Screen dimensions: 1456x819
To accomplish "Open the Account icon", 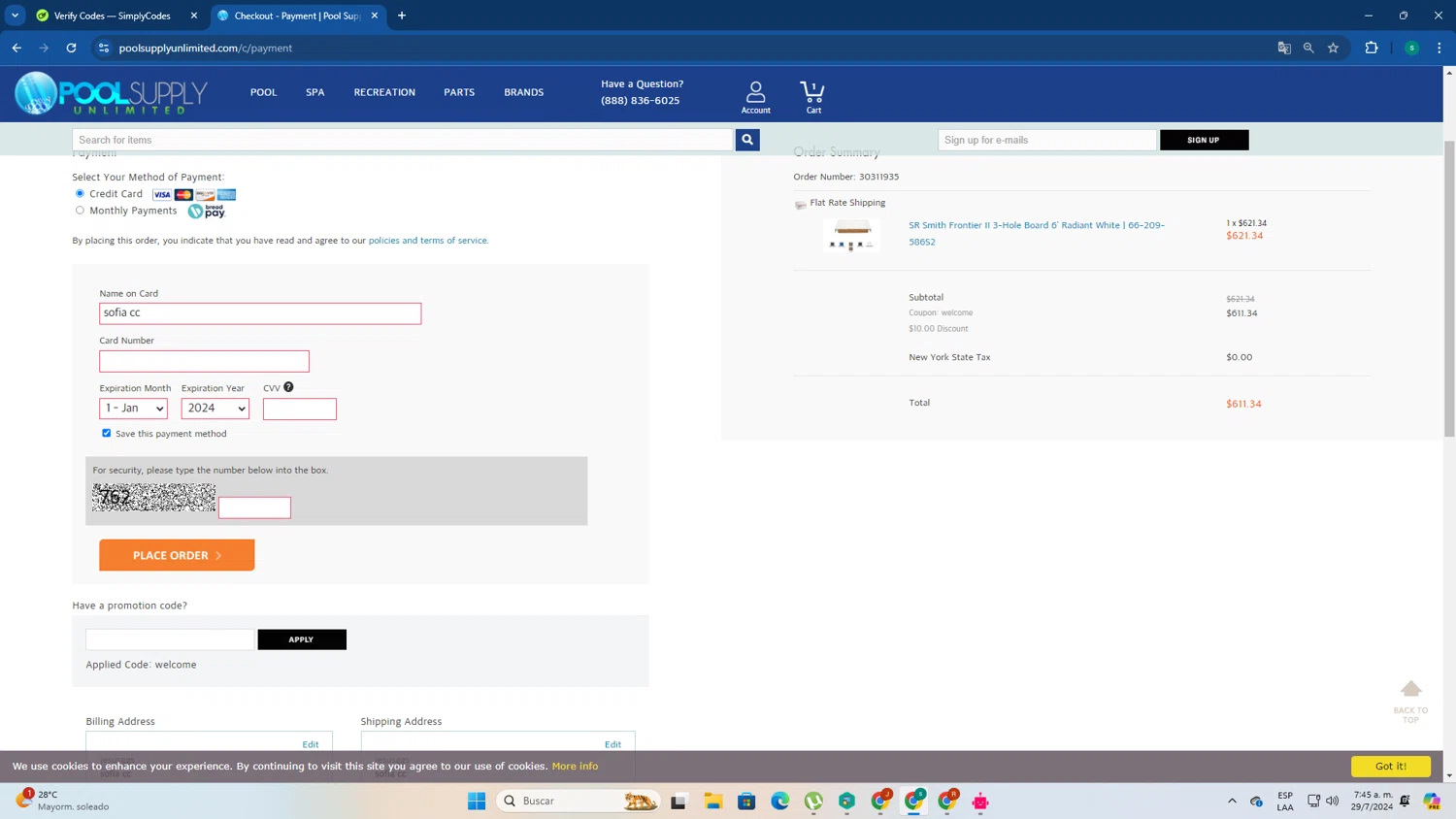I will [755, 96].
